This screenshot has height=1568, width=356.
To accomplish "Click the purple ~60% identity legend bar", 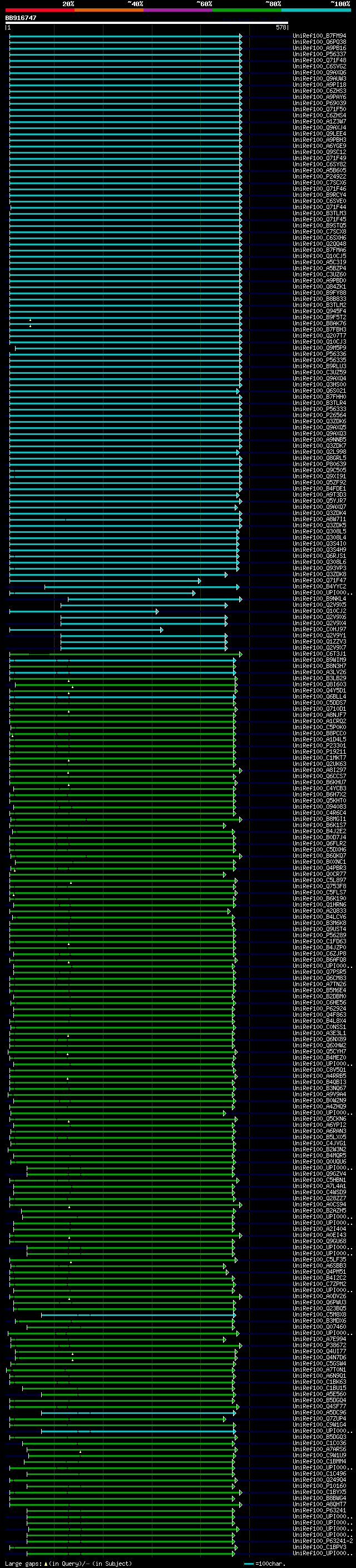I will (x=179, y=10).
